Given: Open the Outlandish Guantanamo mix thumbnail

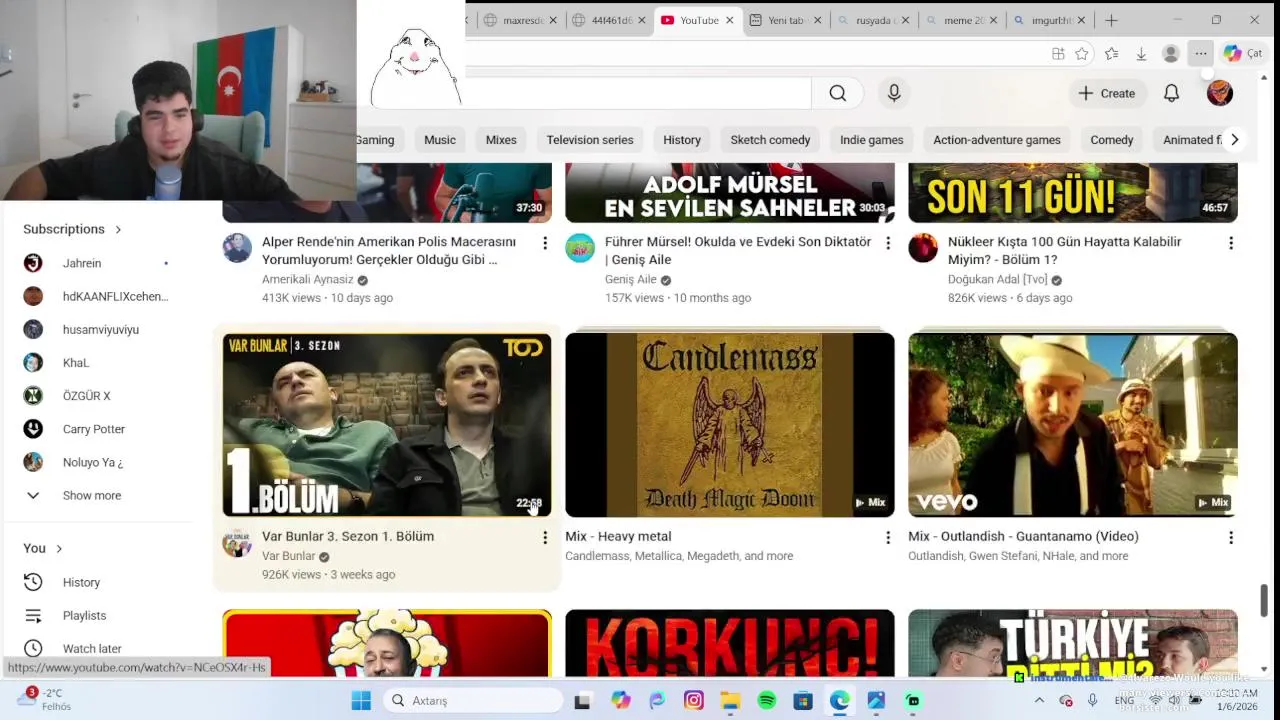Looking at the screenshot, I should coord(1073,425).
